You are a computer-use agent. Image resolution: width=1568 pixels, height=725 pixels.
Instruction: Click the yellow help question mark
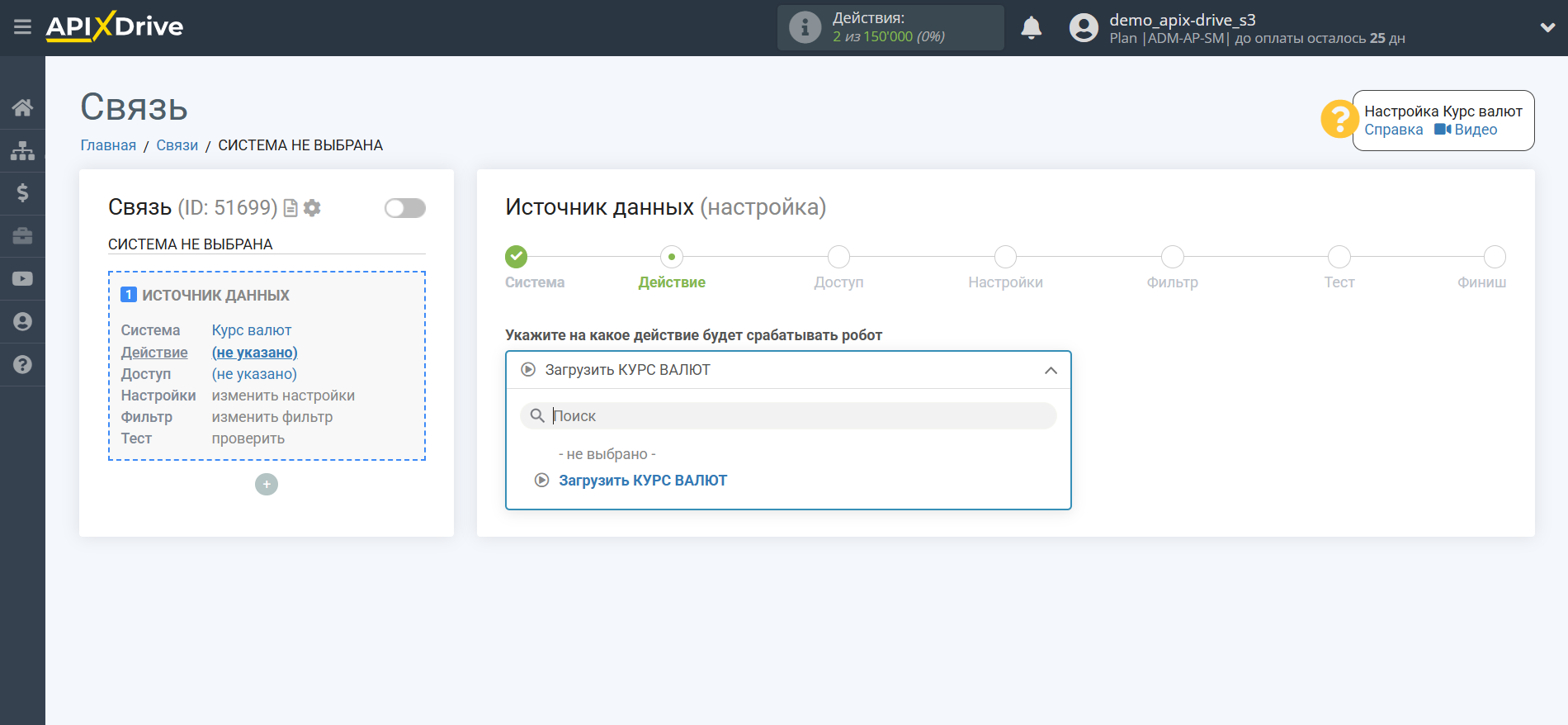[1339, 120]
